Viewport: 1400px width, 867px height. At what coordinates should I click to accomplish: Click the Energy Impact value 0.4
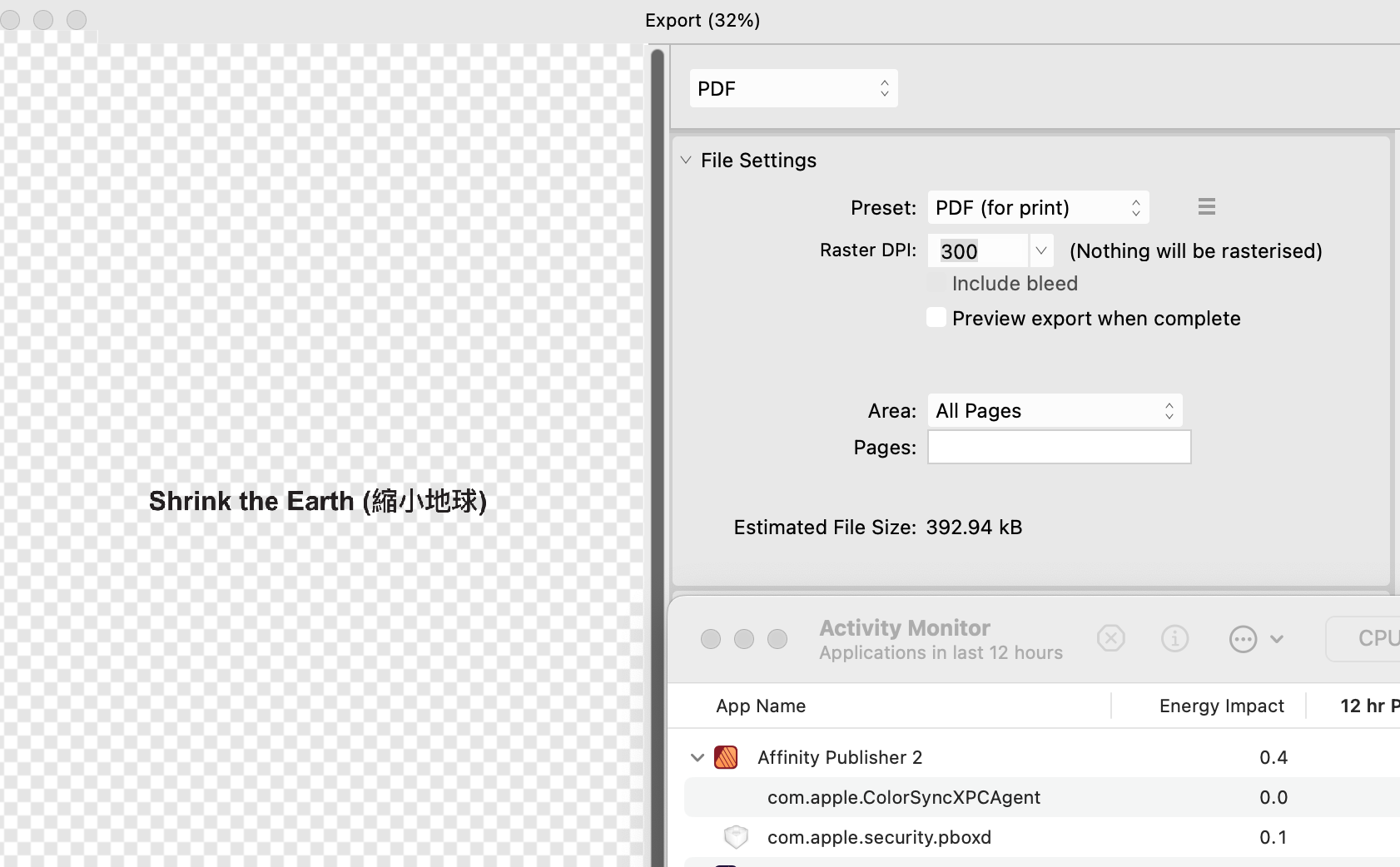(1273, 757)
